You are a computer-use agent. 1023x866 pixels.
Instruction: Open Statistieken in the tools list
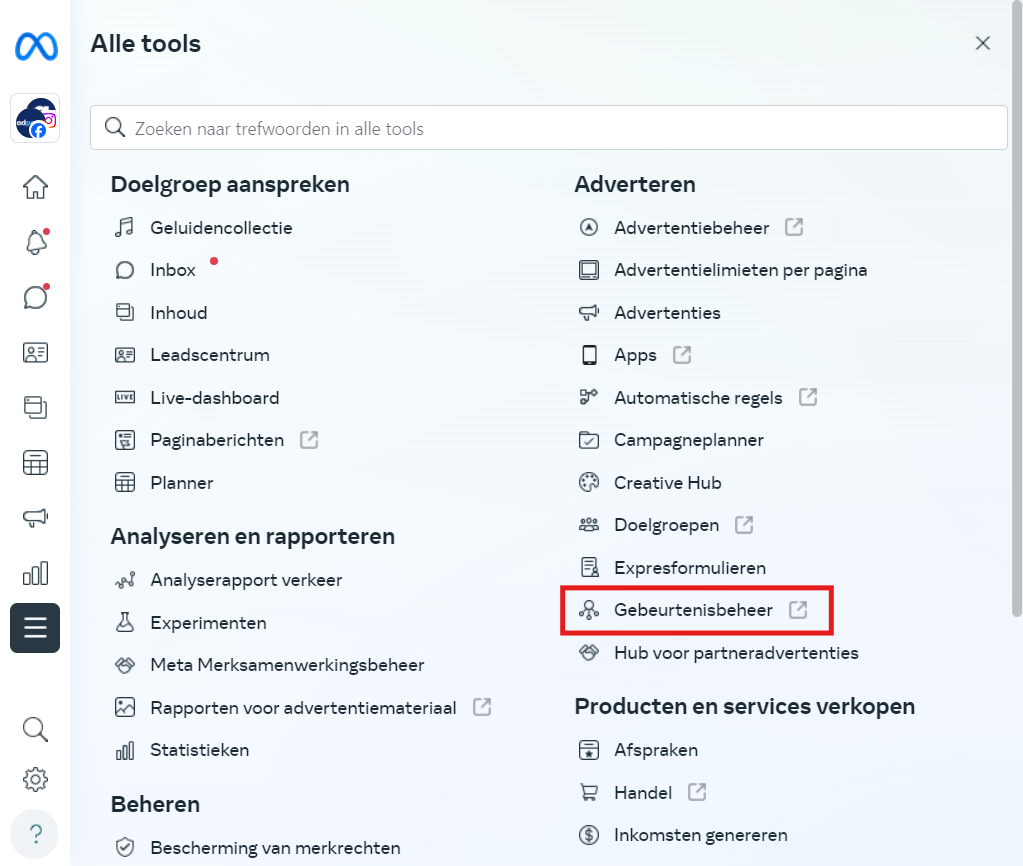[x=199, y=750]
